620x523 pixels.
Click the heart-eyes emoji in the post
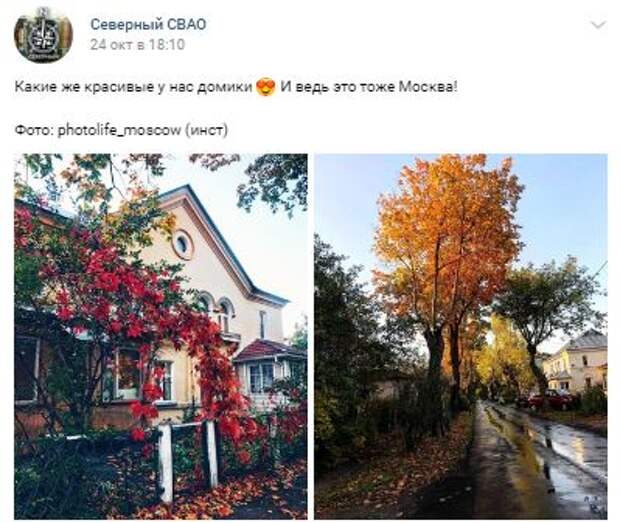[266, 87]
